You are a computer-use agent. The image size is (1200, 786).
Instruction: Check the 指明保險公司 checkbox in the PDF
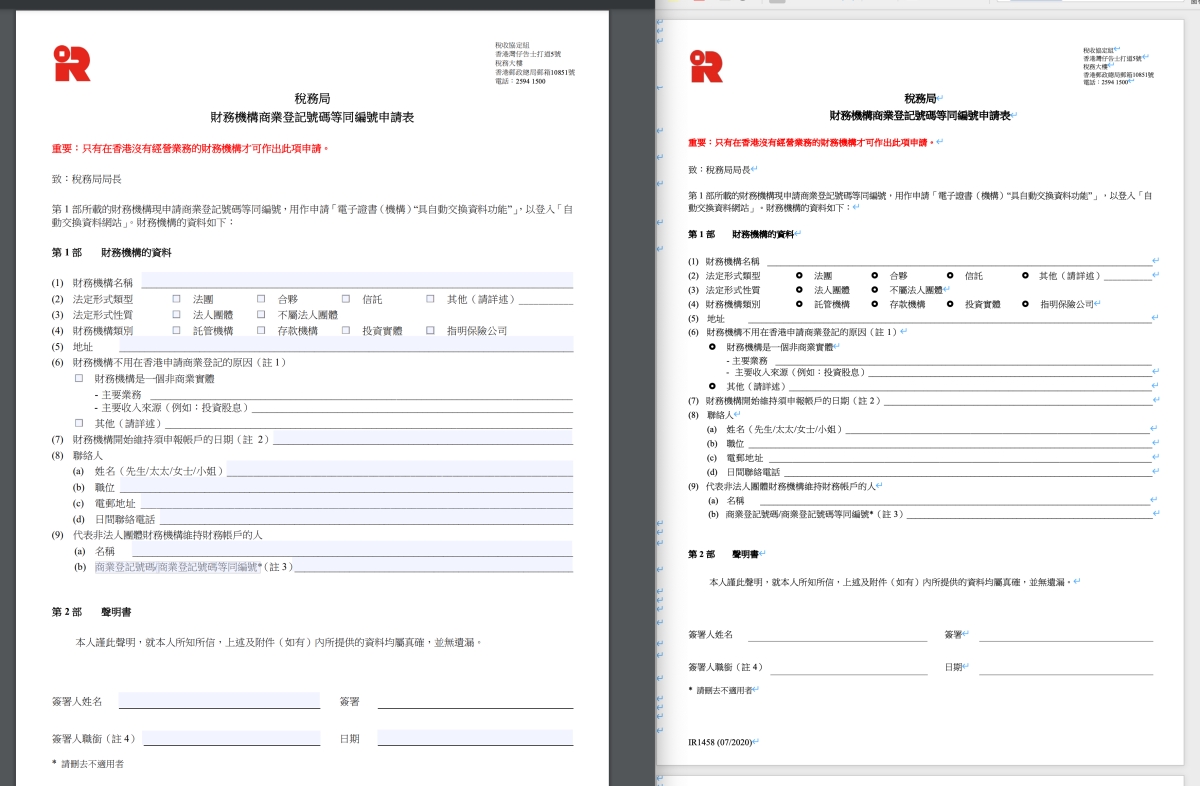(x=431, y=330)
